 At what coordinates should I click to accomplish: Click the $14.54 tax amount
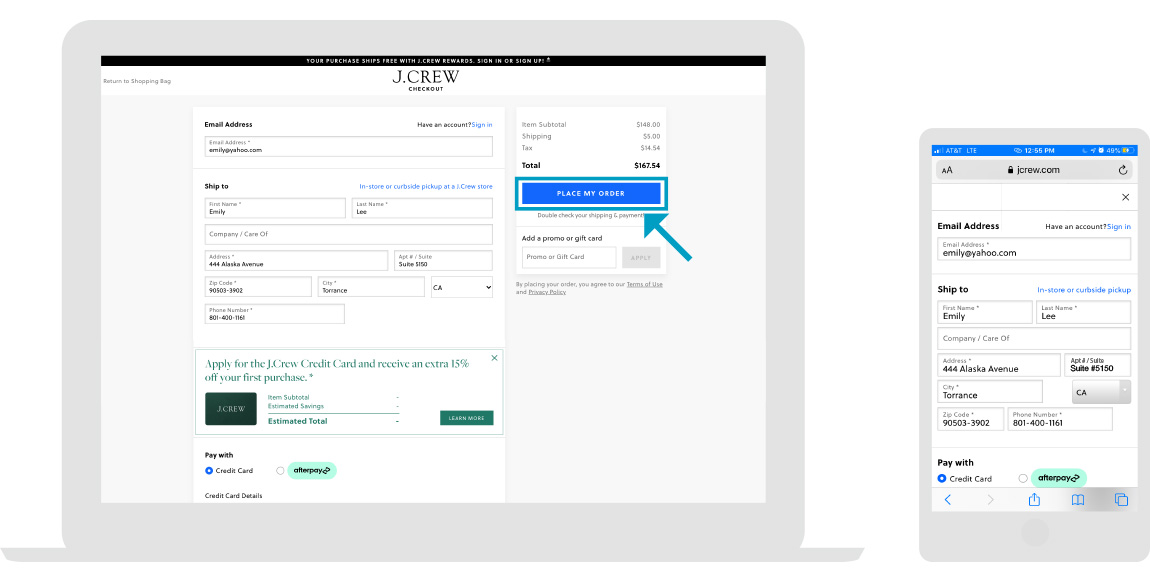pyautogui.click(x=650, y=148)
